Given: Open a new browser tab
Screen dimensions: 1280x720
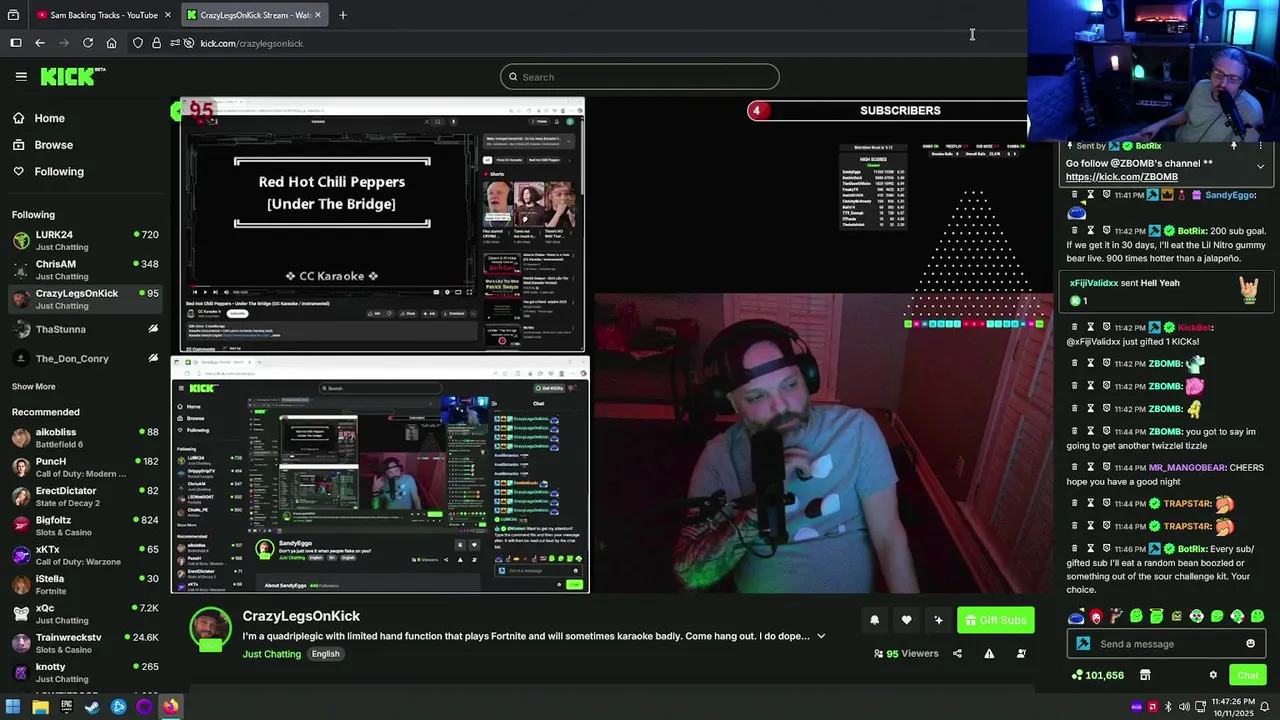Looking at the screenshot, I should [343, 15].
